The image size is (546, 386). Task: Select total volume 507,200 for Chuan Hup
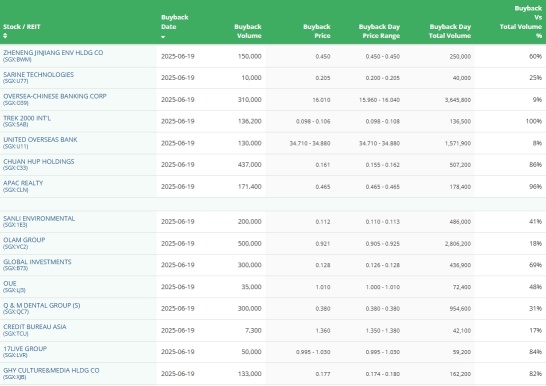460,165
